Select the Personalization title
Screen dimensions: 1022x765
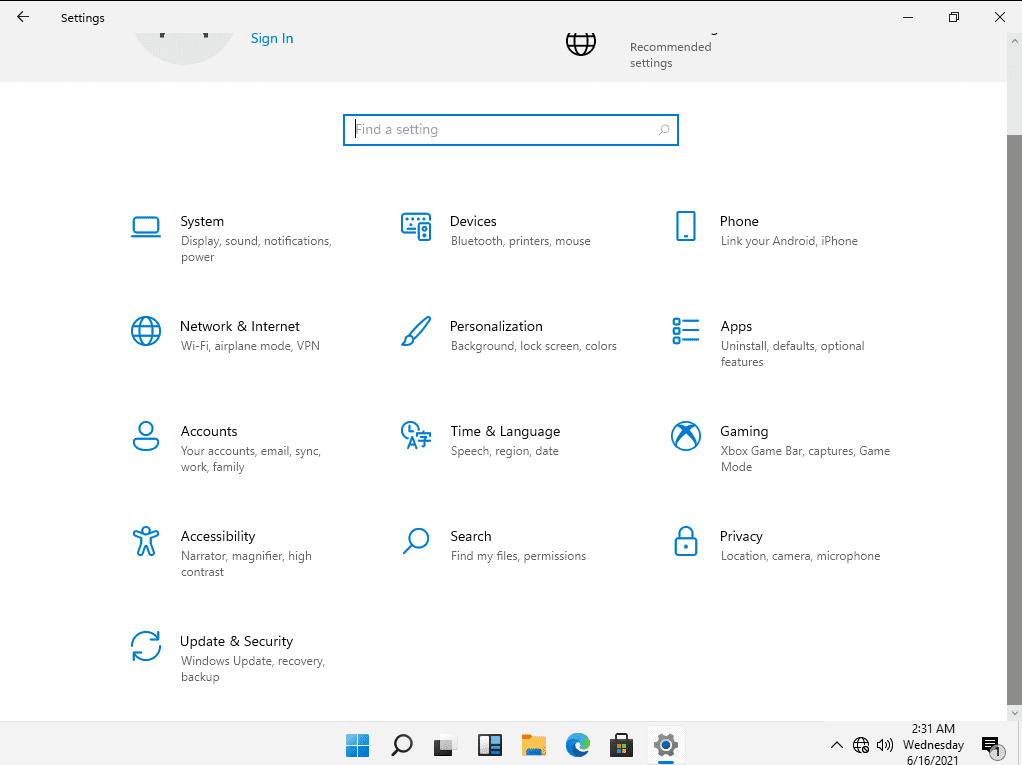(x=496, y=326)
